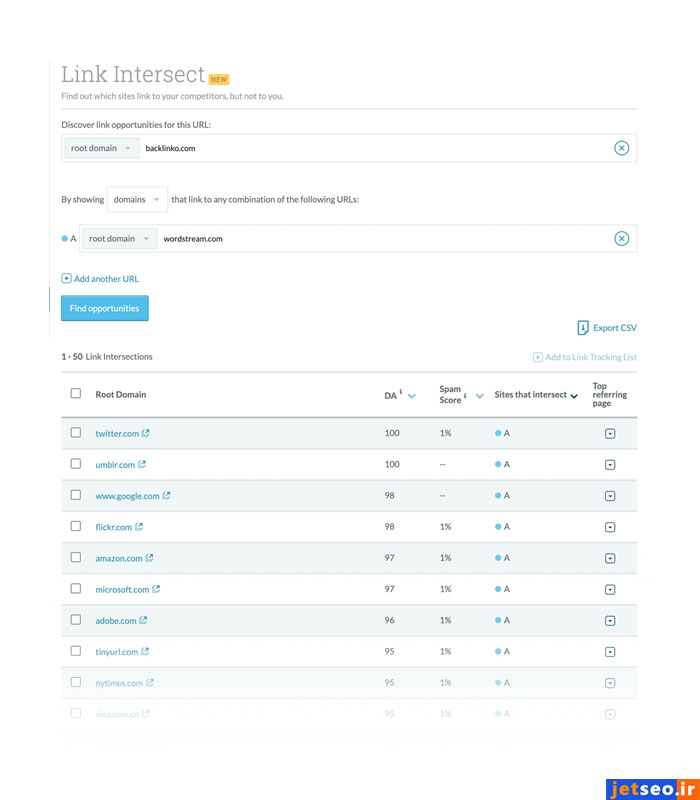Tick the microsoft.com row checkbox
The width and height of the screenshot is (700, 800).
click(x=76, y=589)
